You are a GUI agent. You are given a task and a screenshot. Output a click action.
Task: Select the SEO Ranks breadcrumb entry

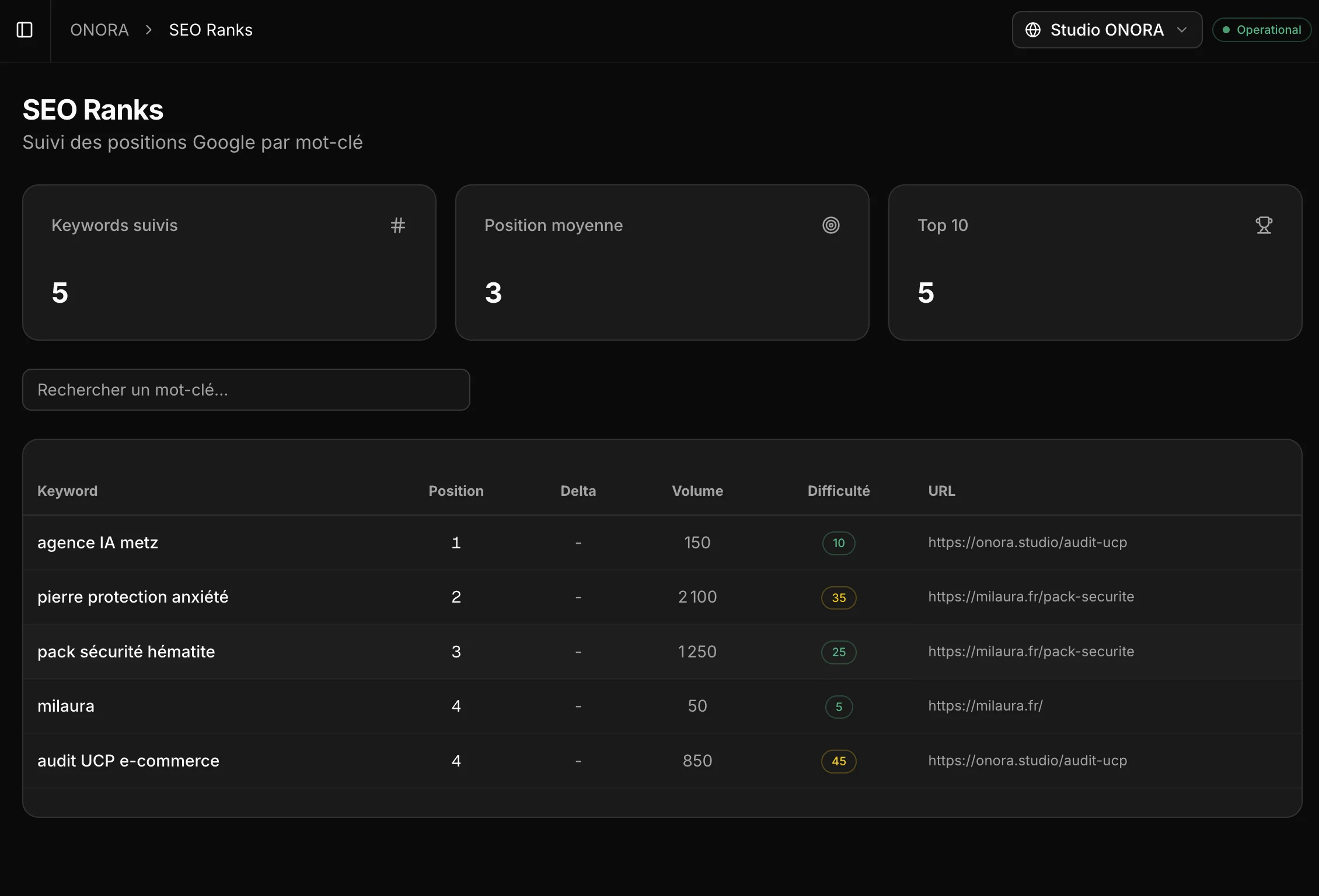pos(210,30)
